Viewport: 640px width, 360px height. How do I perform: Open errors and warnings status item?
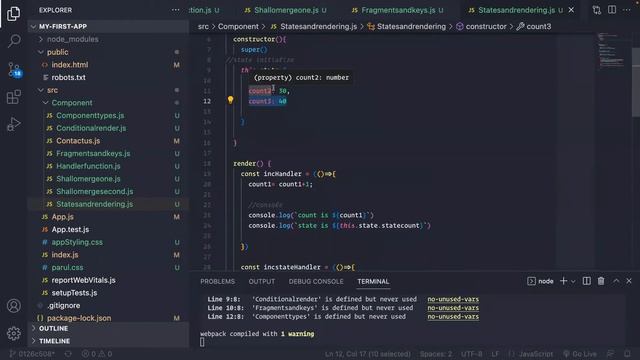tap(97, 354)
